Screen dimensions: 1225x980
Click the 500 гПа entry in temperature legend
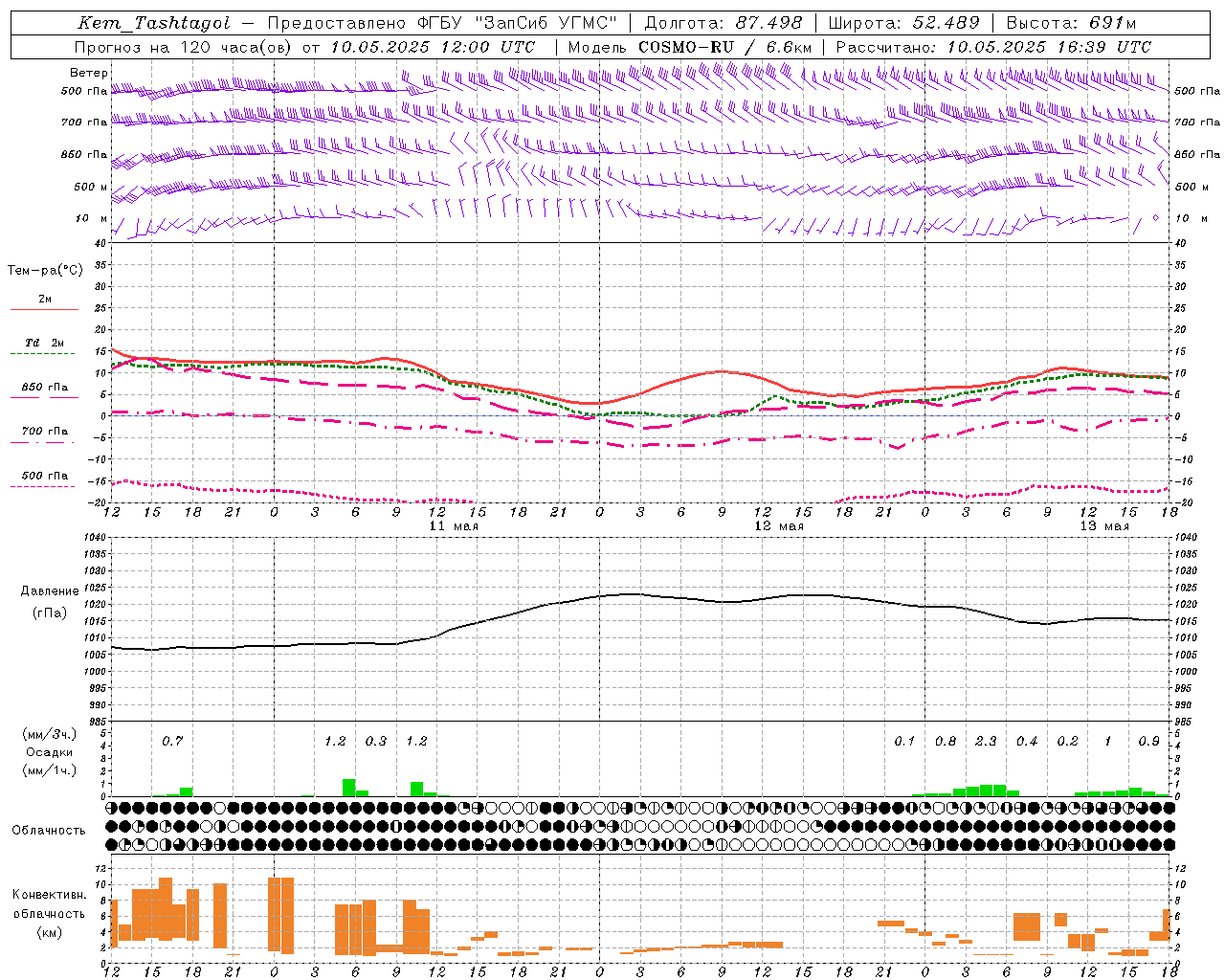click(45, 476)
